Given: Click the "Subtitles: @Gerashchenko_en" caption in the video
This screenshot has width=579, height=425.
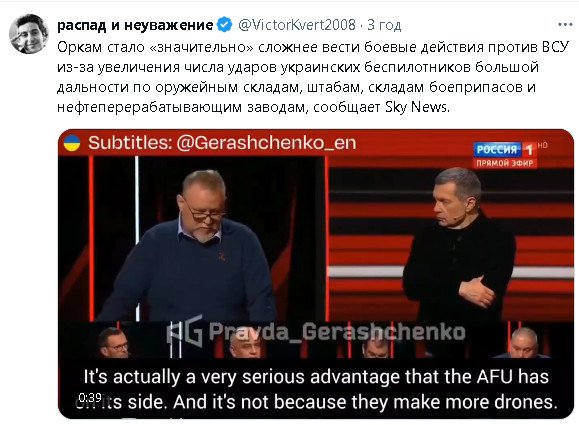Looking at the screenshot, I should click(x=222, y=143).
